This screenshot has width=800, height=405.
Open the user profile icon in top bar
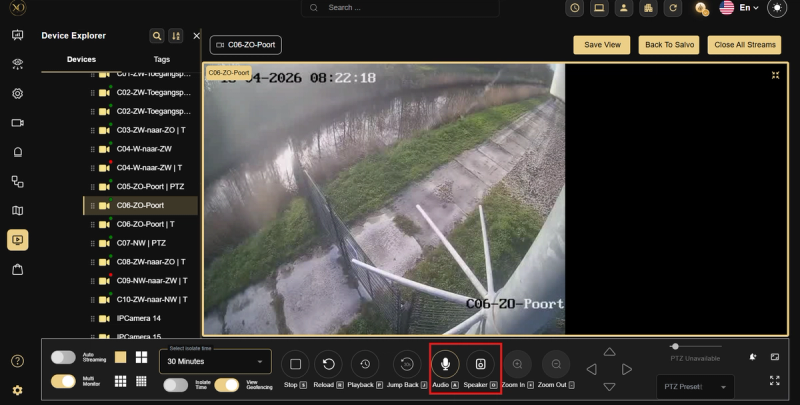623,8
